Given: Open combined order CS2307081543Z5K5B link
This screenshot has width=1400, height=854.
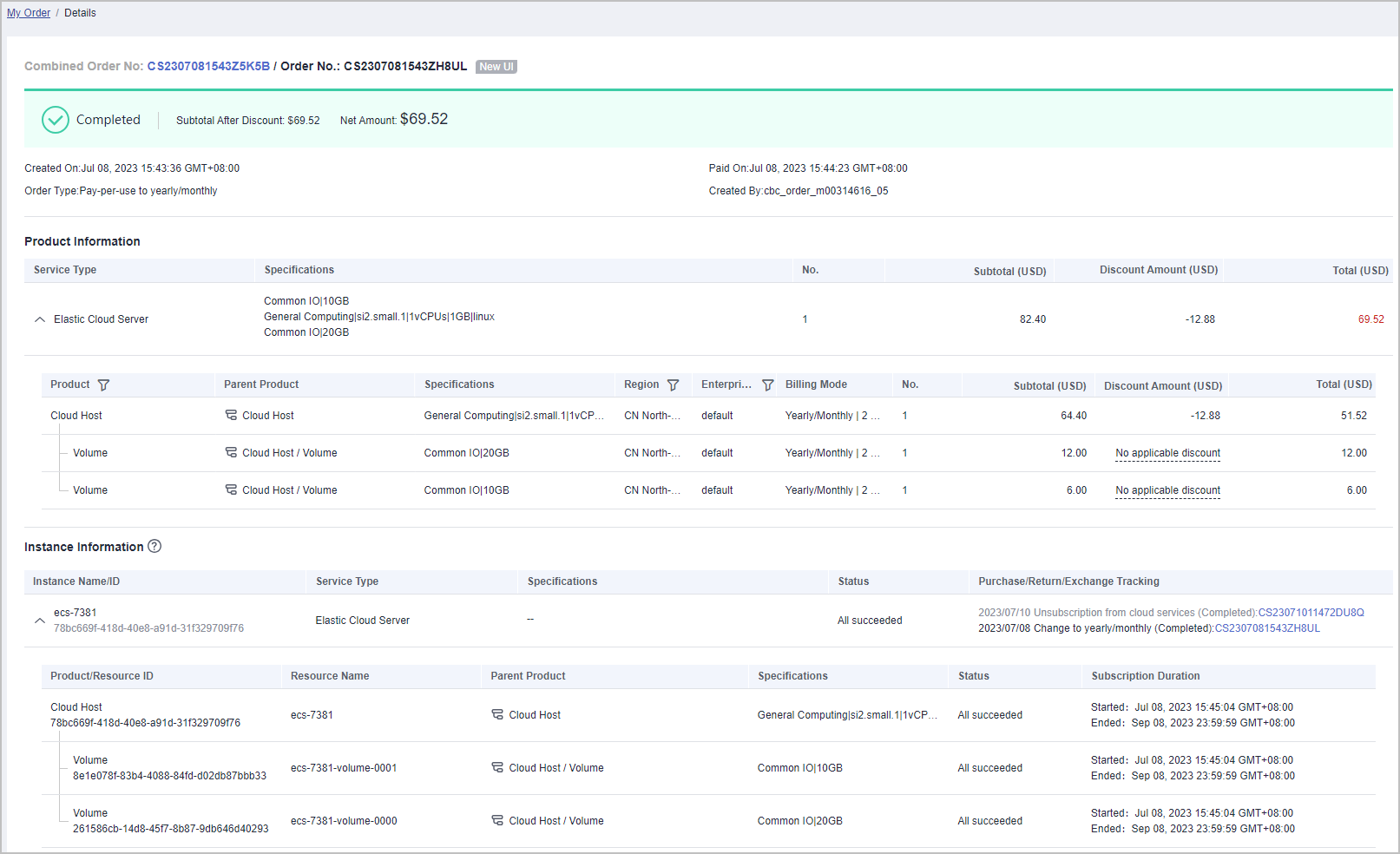Looking at the screenshot, I should [x=208, y=67].
